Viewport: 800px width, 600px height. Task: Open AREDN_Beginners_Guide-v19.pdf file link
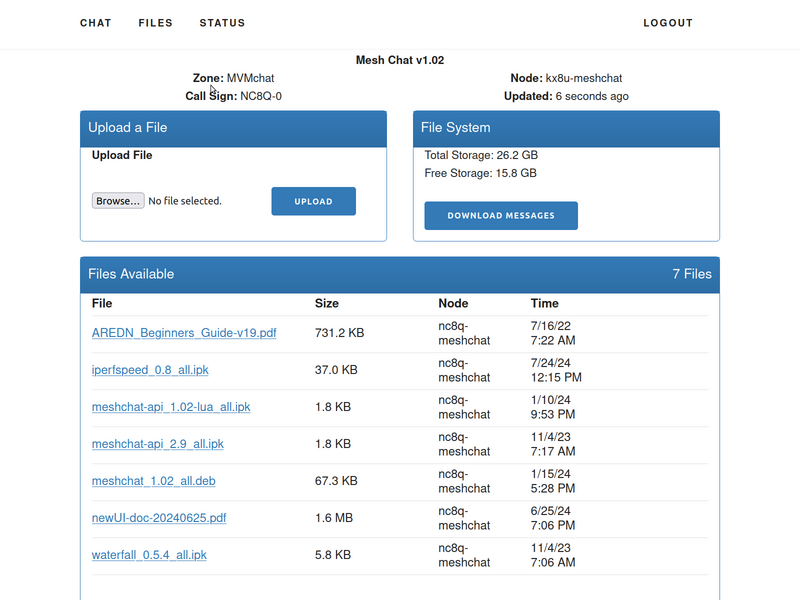coord(184,333)
